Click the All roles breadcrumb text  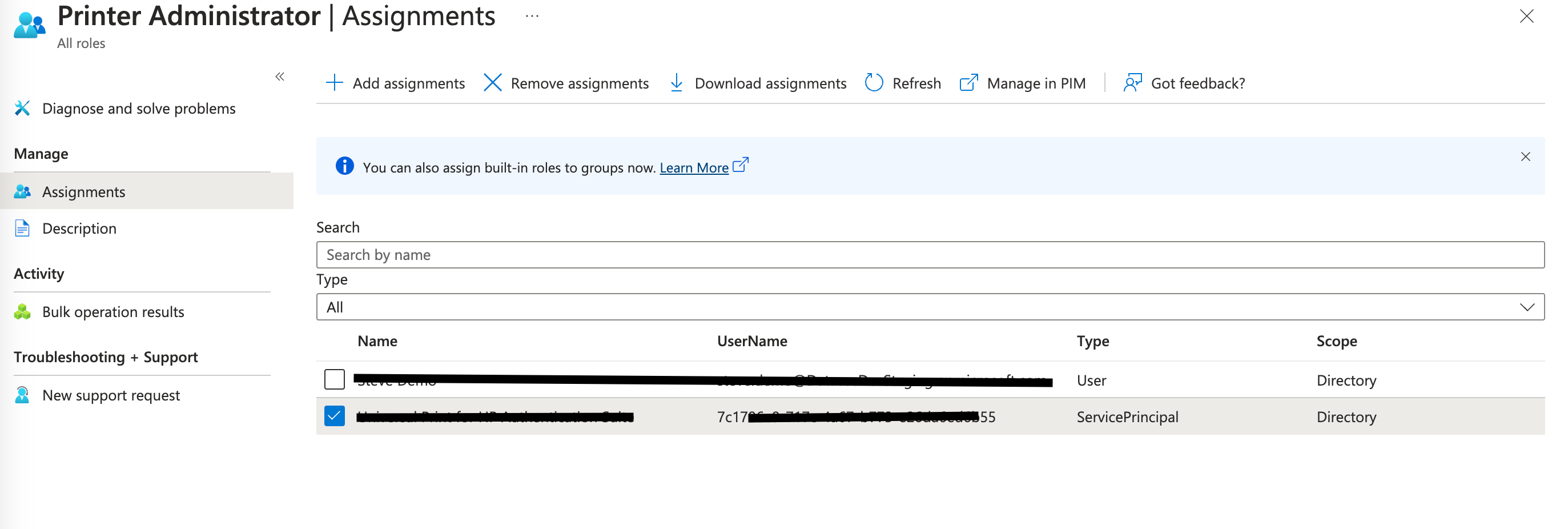point(81,43)
